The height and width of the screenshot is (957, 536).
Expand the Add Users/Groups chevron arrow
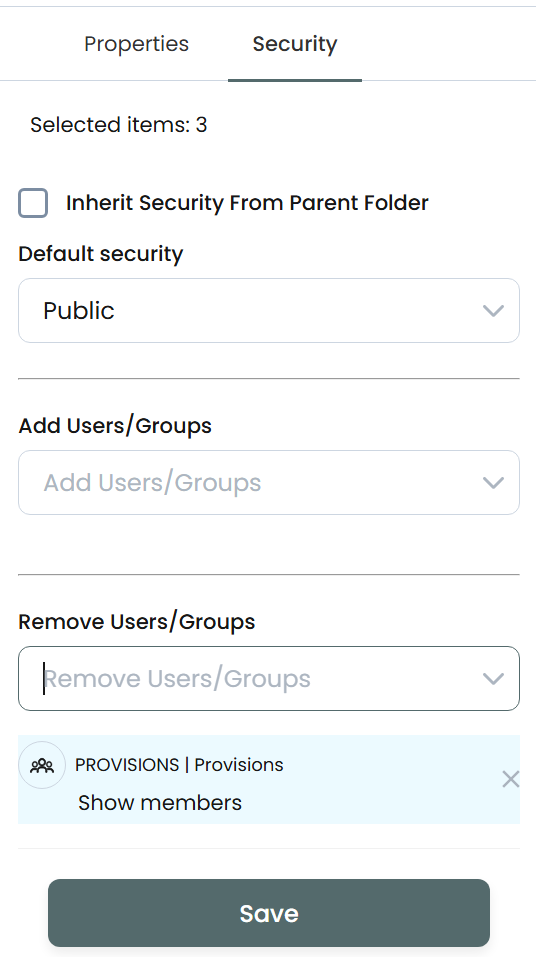point(493,483)
